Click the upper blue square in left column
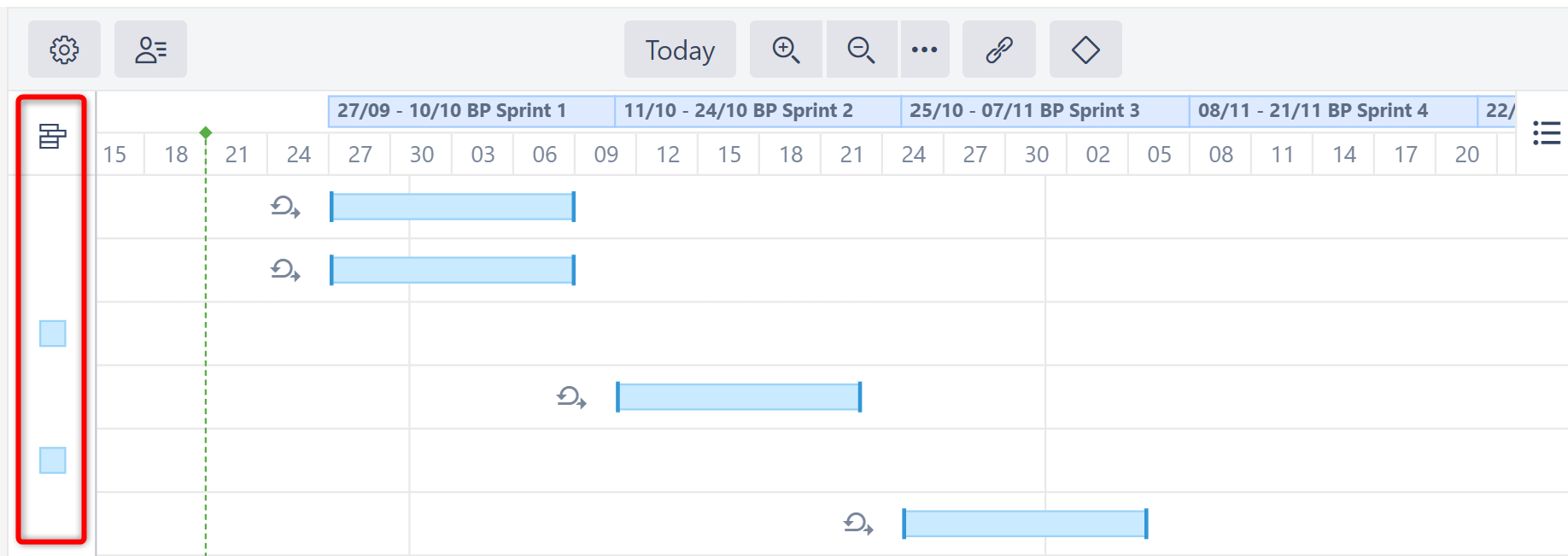This screenshot has height=556, width=1568. coord(53,333)
